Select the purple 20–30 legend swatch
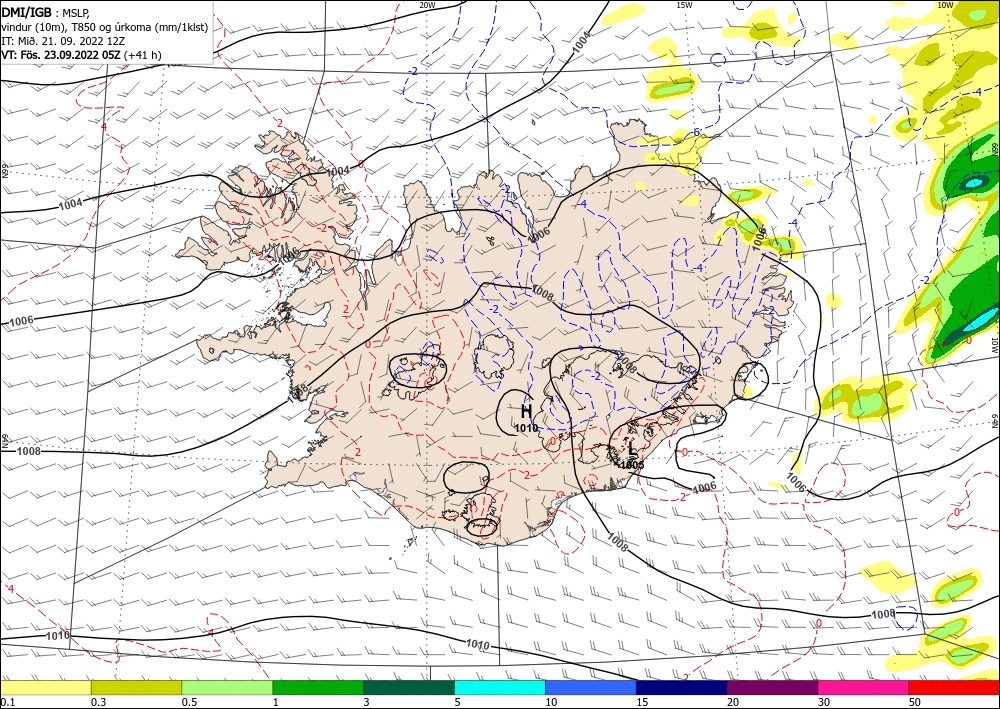 (x=772, y=687)
